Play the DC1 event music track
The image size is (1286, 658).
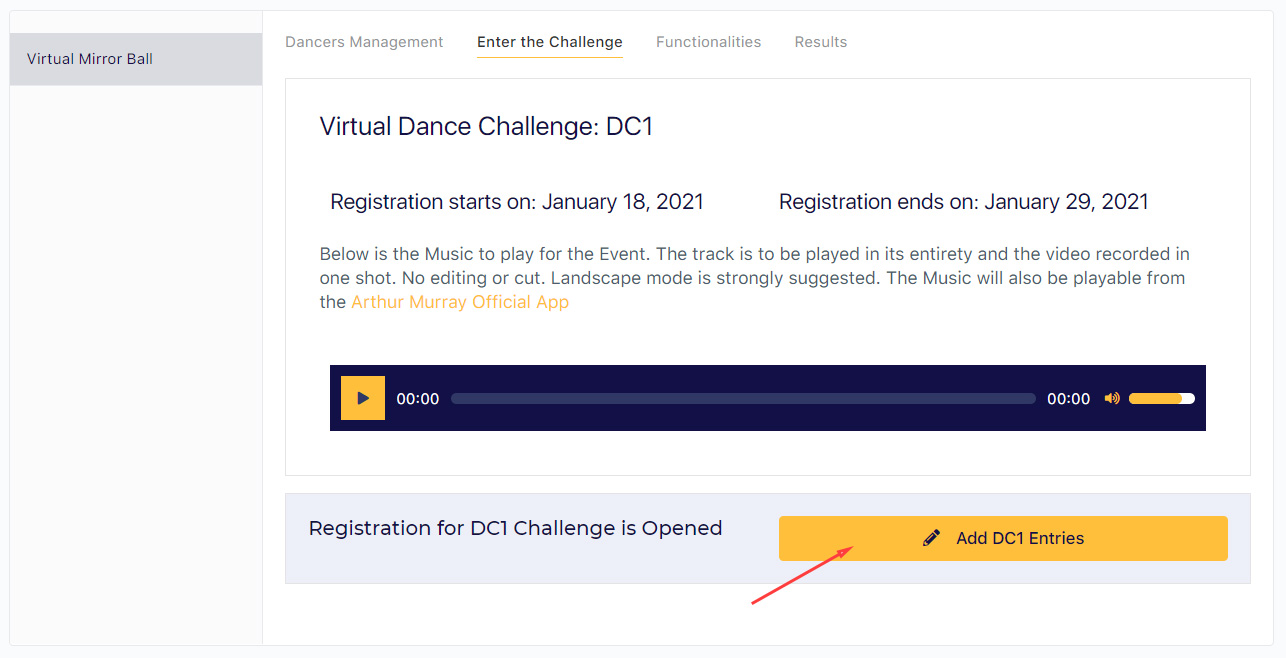tap(363, 398)
